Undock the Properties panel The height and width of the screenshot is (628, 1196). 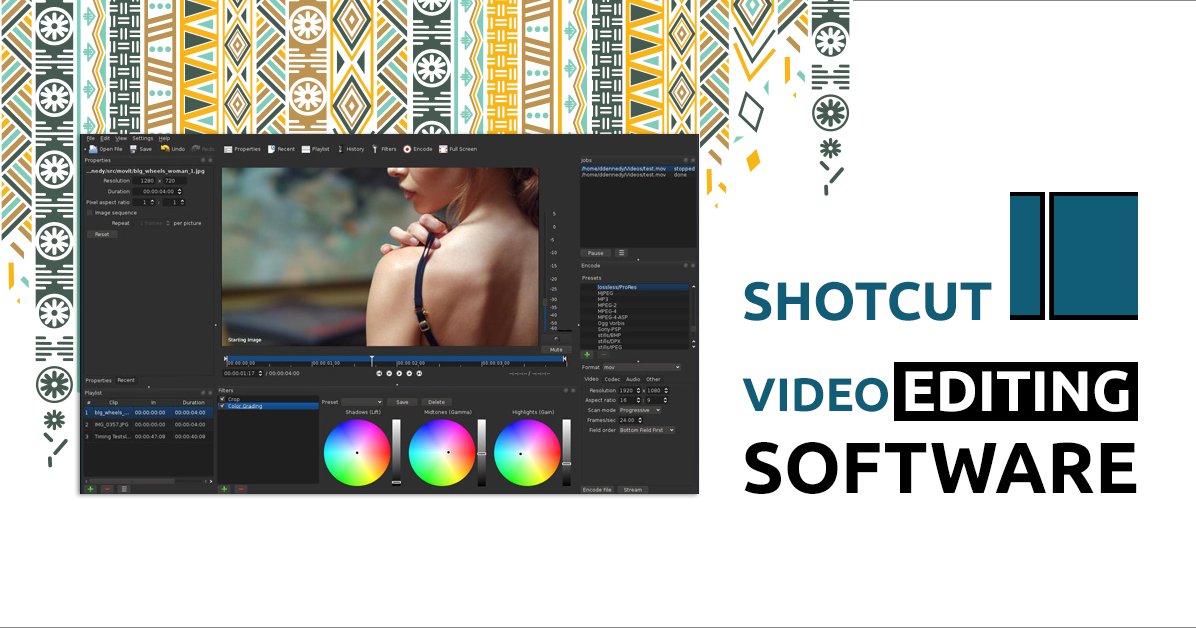point(203,160)
